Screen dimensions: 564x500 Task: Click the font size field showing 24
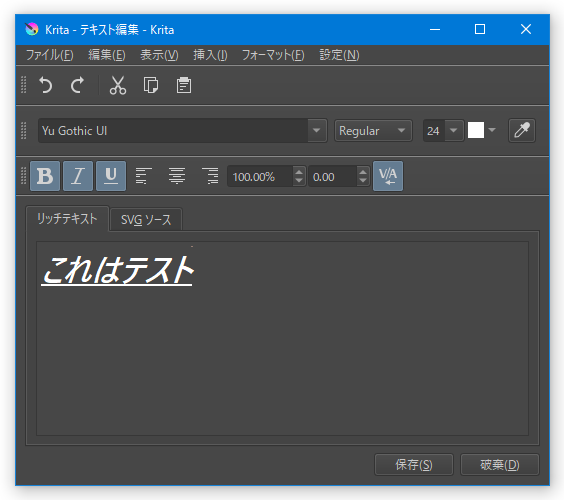coord(434,131)
